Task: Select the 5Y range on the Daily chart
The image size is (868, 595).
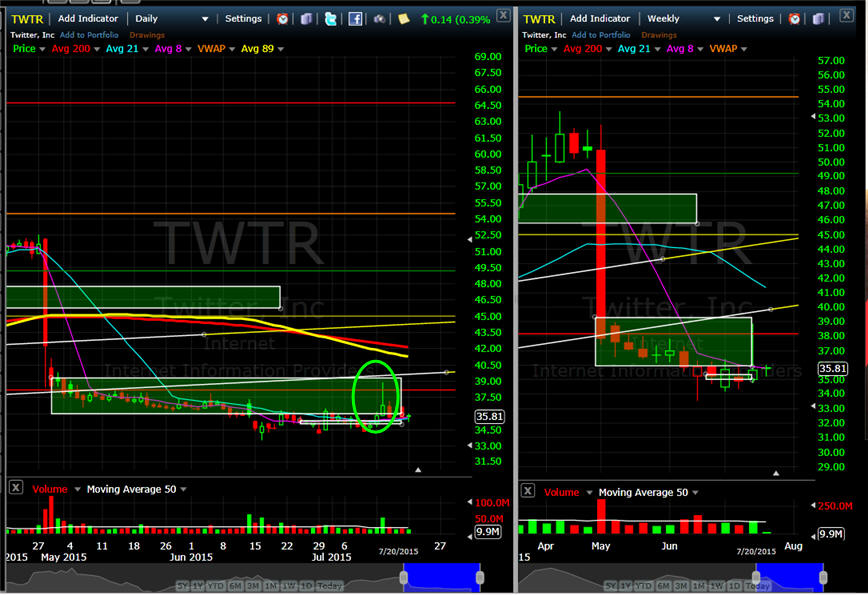Action: (183, 586)
